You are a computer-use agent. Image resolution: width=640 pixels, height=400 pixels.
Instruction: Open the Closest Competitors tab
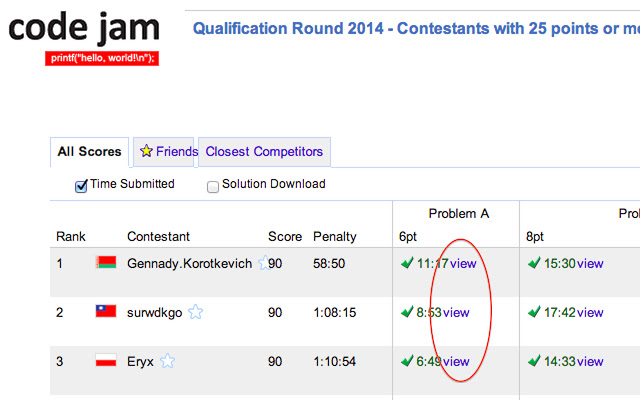264,152
